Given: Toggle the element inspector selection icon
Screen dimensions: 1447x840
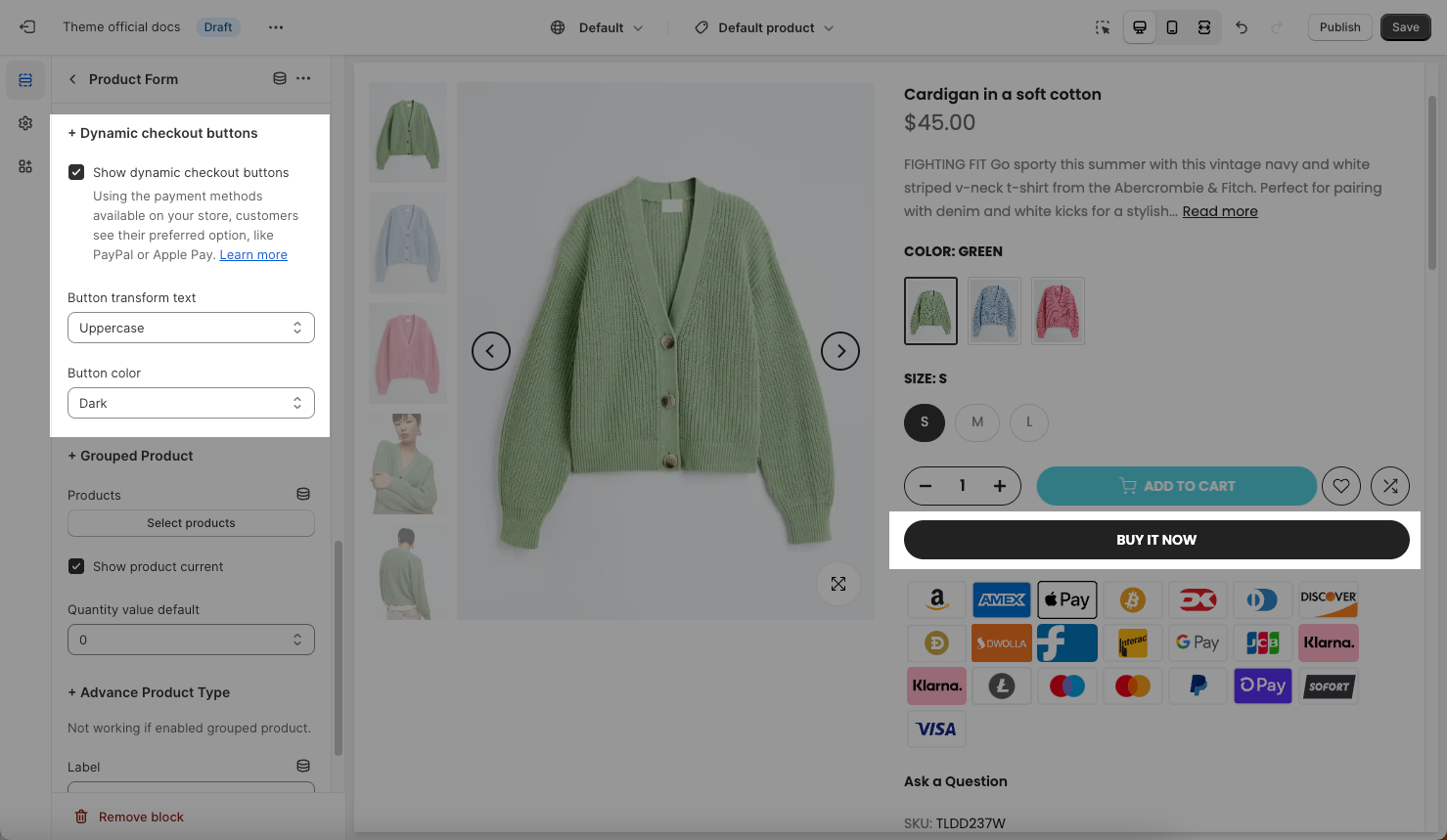Looking at the screenshot, I should pos(1103,27).
